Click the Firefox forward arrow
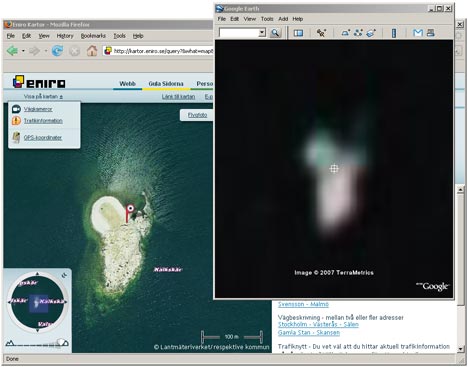Viewport: 468px width, 367px height. pos(34,51)
